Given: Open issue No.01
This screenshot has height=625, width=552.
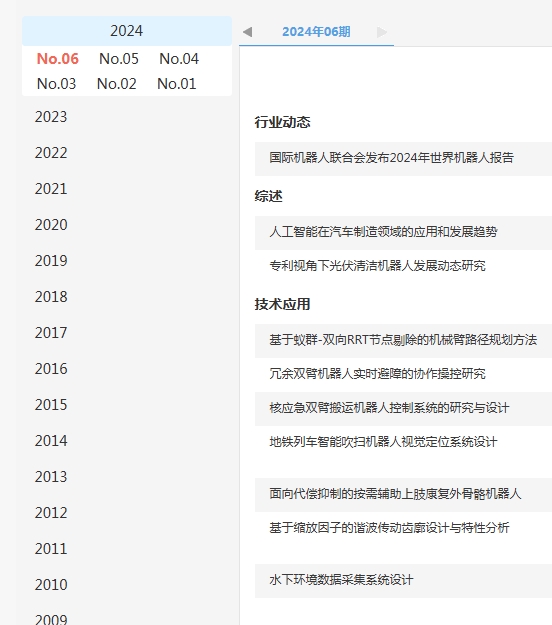Looking at the screenshot, I should (x=177, y=84).
